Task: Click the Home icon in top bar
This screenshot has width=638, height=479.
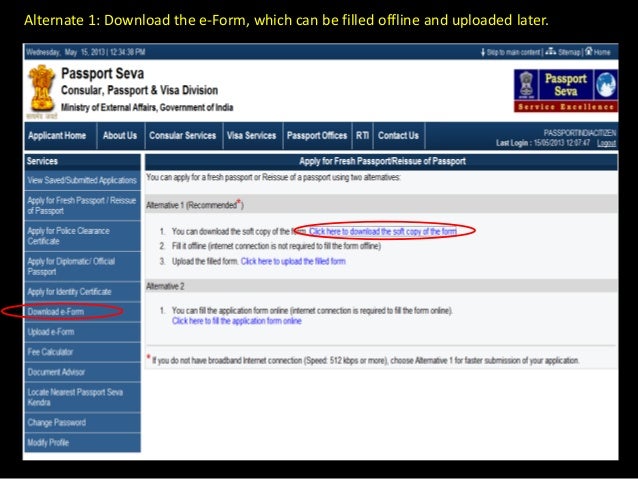Action: click(x=588, y=52)
